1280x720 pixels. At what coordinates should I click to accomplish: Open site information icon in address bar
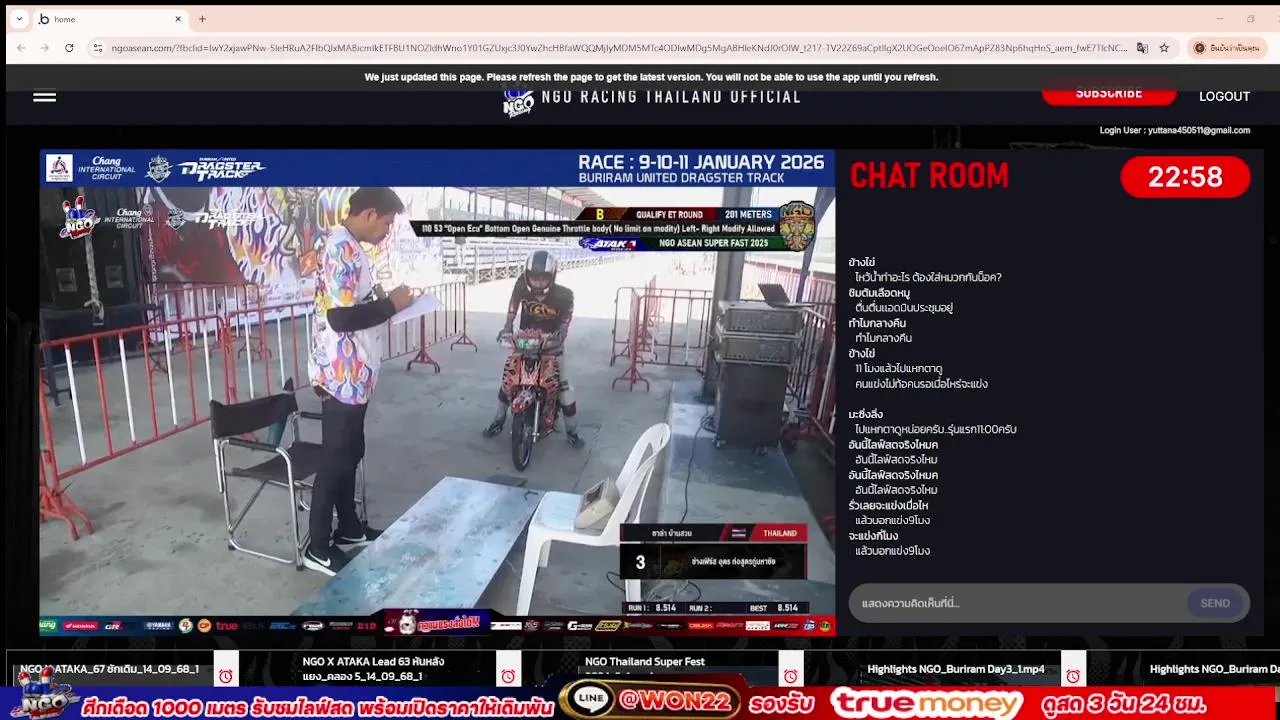tap(97, 48)
